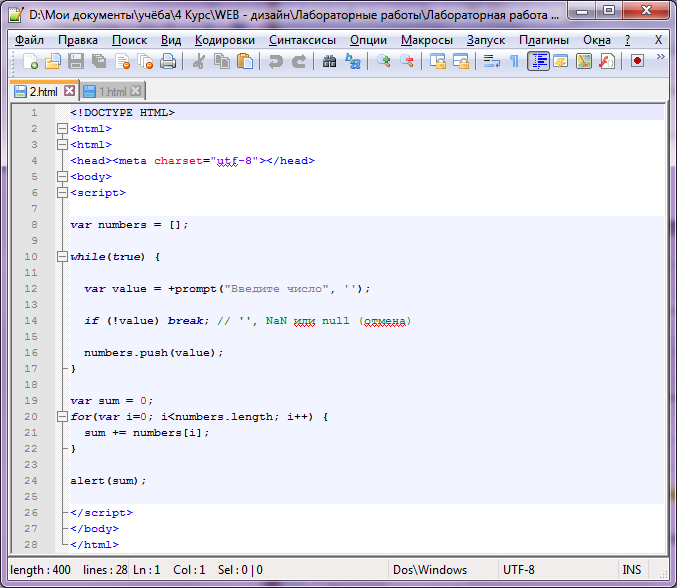Open Find with the binoculars icon
This screenshot has width=677, height=588.
click(x=330, y=62)
